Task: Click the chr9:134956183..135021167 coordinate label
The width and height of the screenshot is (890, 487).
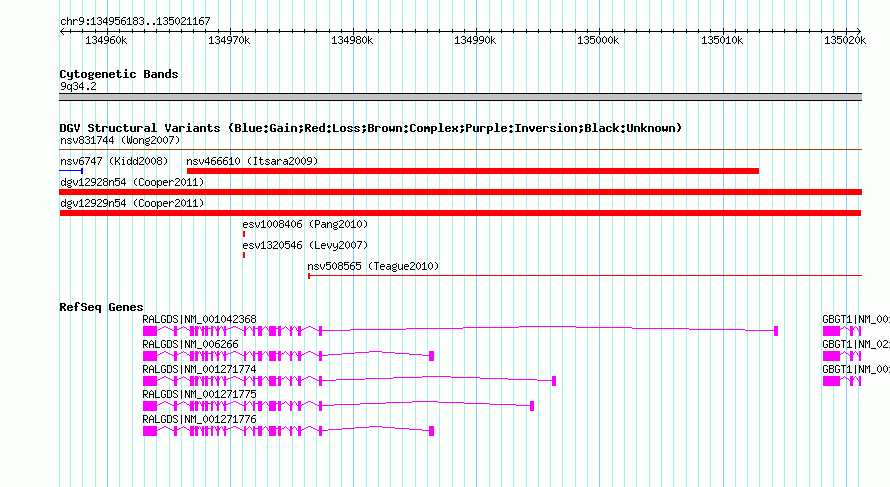Action: click(x=135, y=21)
